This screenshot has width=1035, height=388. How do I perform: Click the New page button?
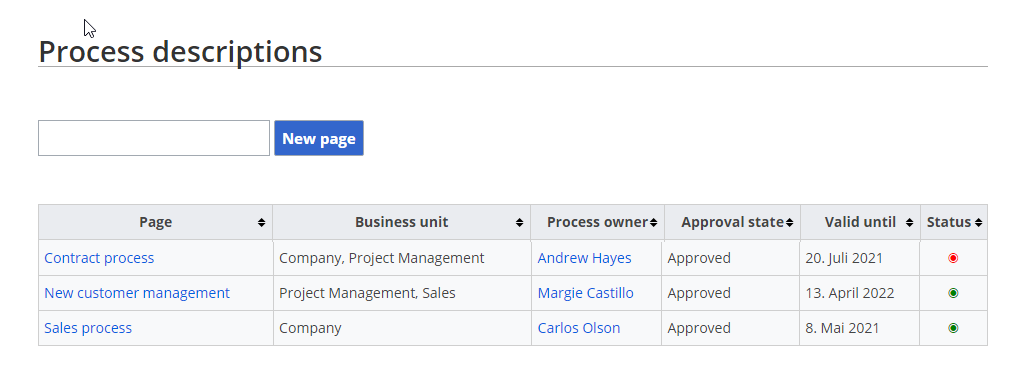[319, 138]
